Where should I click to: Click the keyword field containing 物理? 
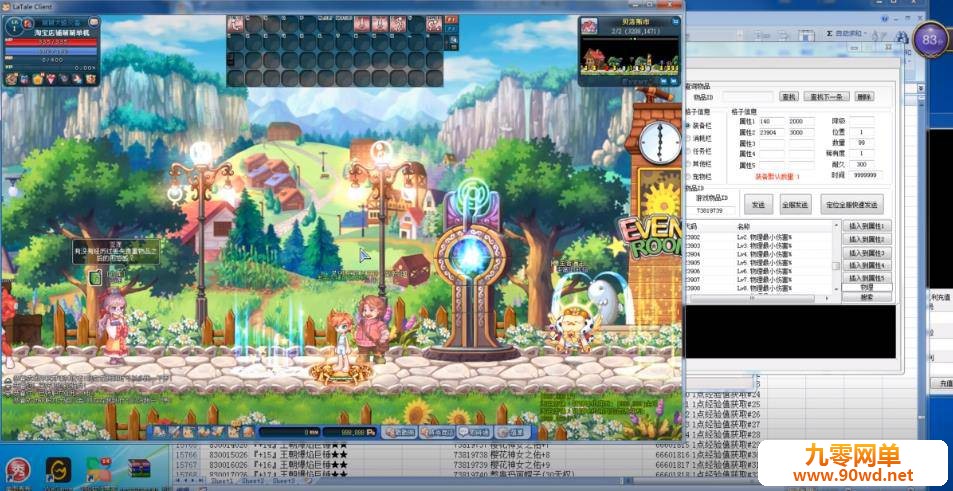tap(867, 287)
